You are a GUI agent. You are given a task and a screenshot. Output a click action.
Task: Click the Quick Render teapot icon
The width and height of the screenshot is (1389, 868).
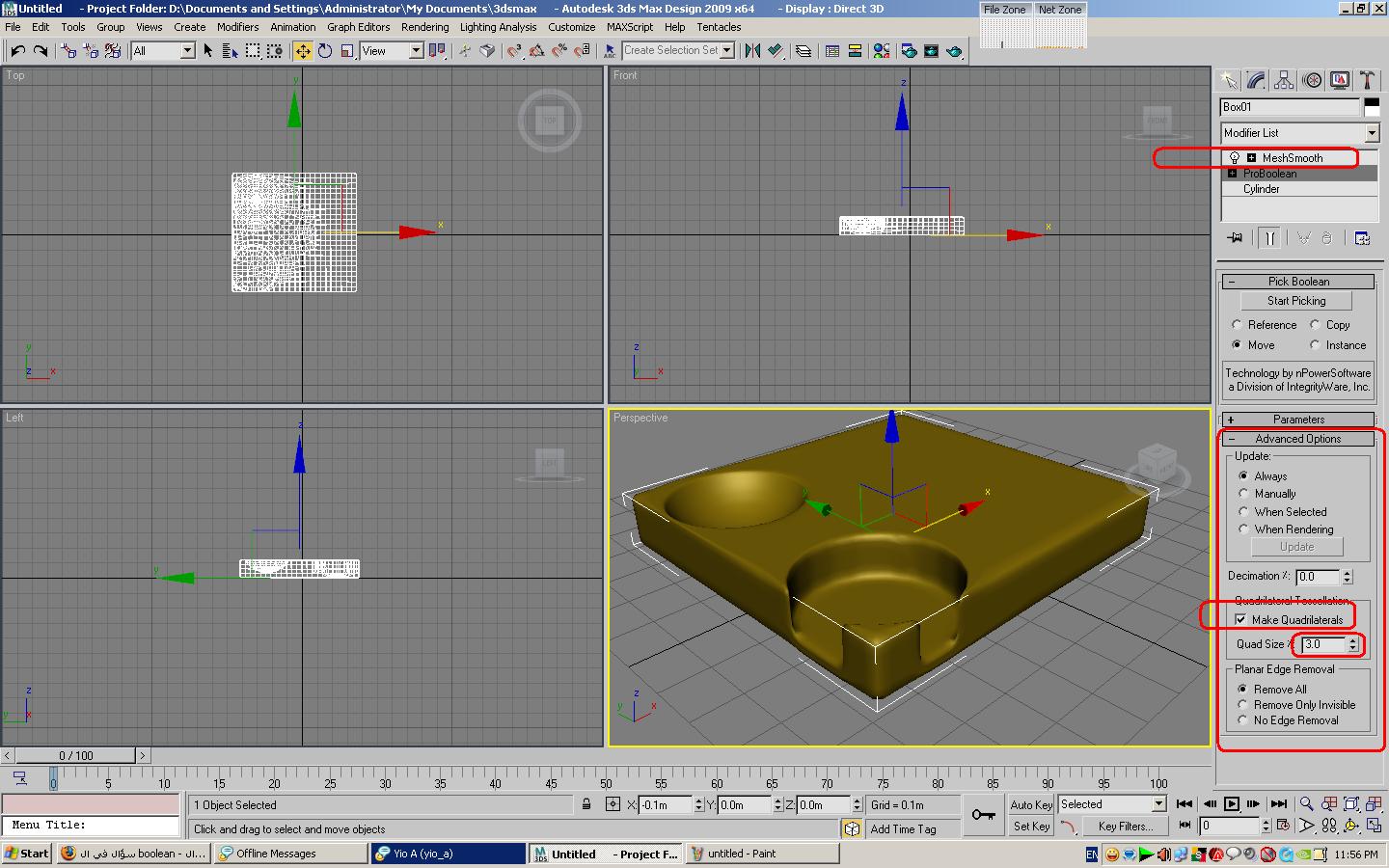[954, 50]
